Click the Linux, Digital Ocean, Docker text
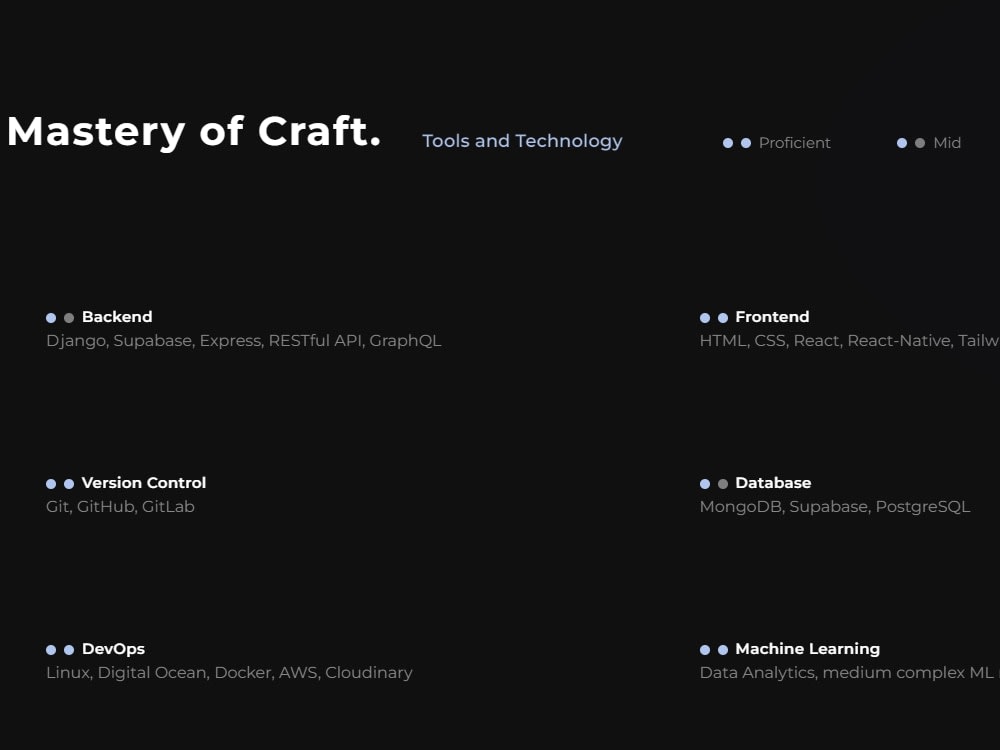This screenshot has width=1000, height=750. (x=230, y=672)
